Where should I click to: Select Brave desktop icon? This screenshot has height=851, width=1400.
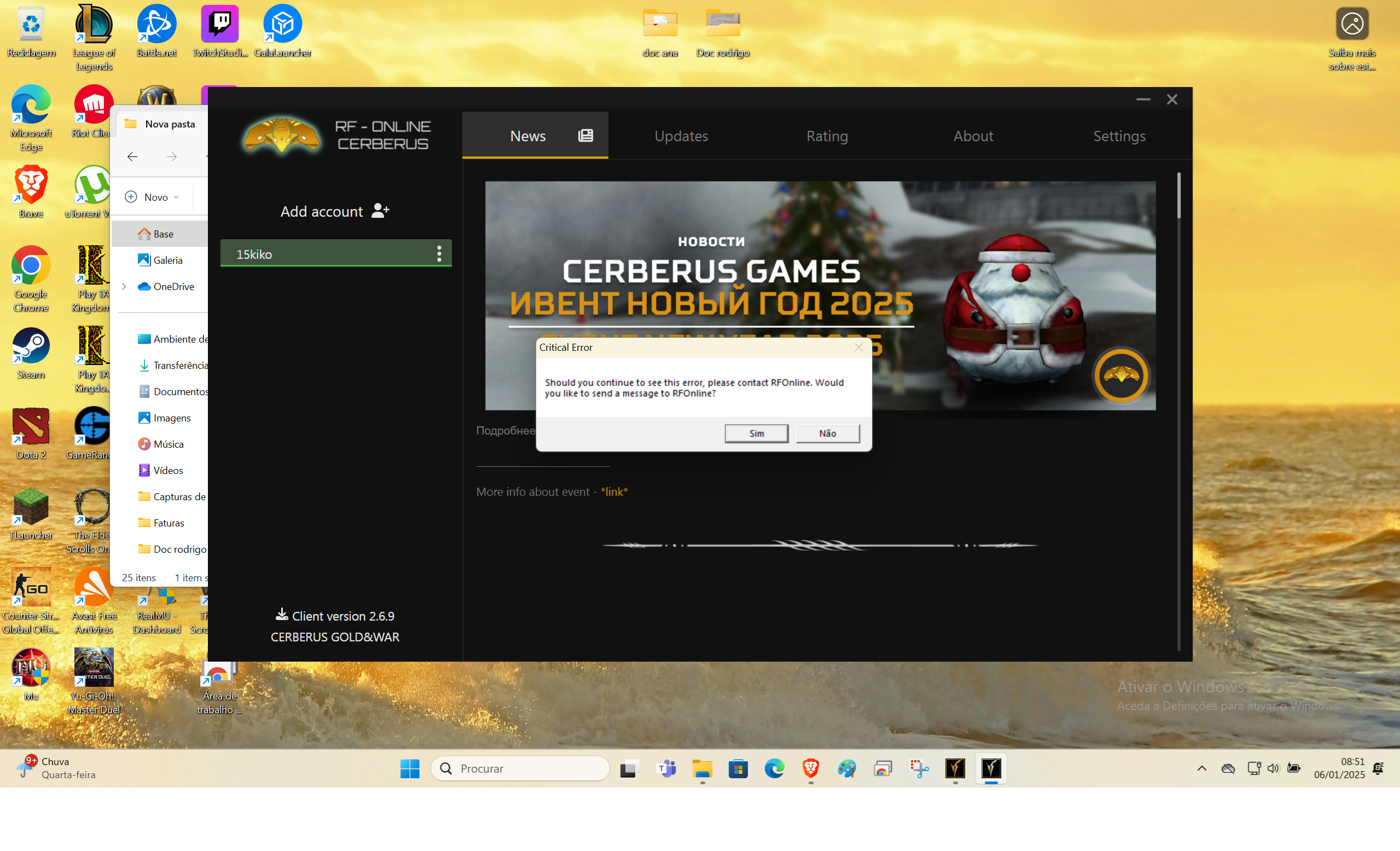31,192
